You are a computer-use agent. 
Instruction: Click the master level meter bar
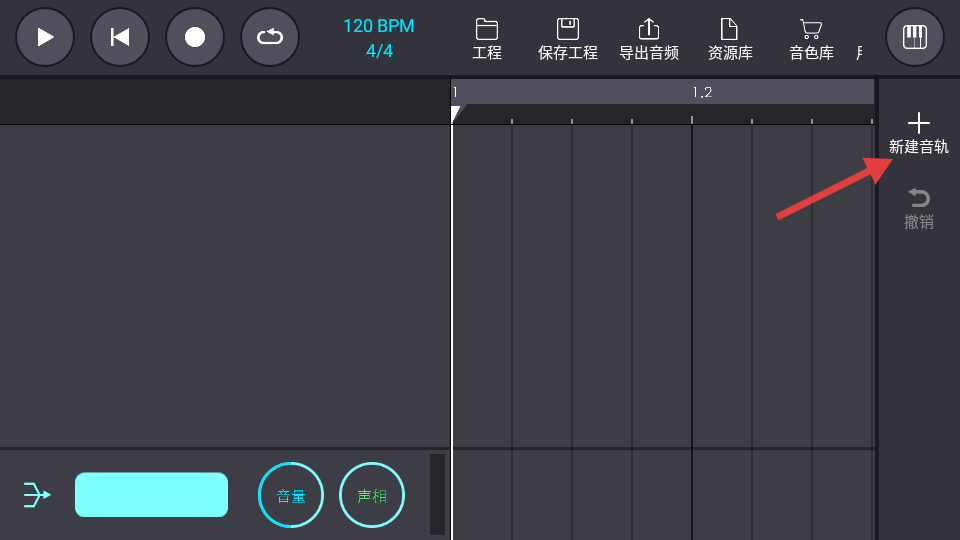437,494
